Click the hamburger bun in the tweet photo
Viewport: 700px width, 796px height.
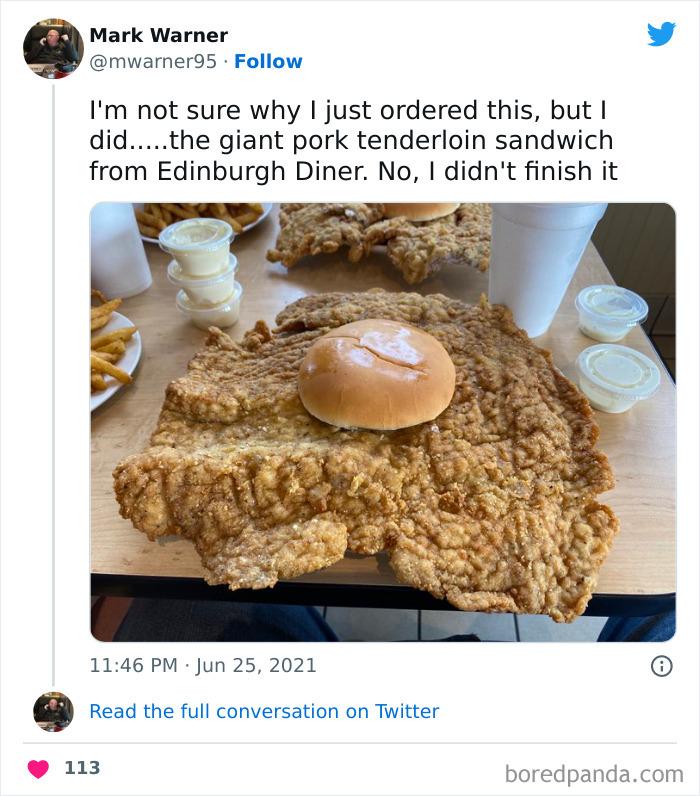(376, 372)
